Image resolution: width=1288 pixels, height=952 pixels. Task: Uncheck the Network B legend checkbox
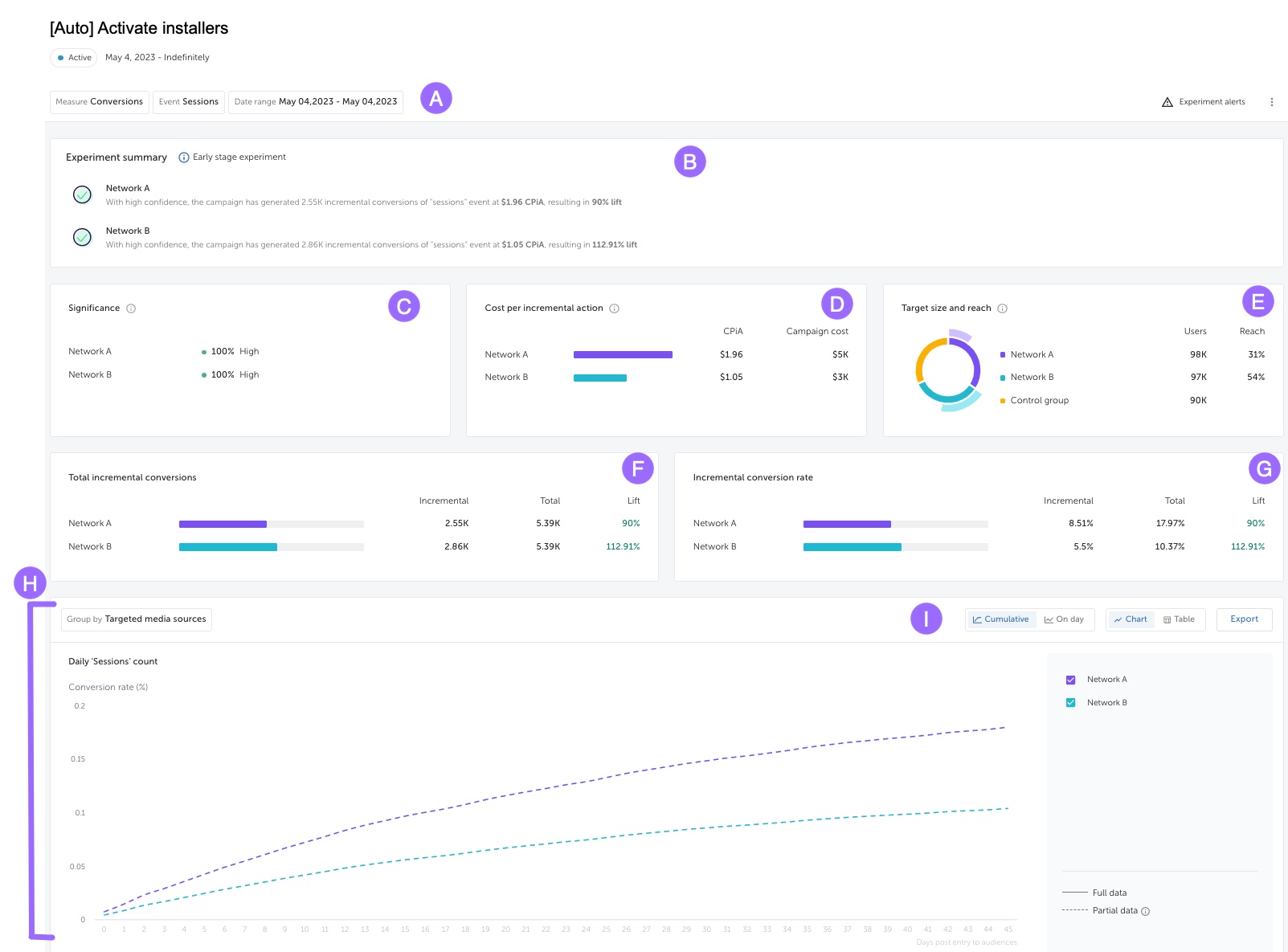pos(1070,703)
